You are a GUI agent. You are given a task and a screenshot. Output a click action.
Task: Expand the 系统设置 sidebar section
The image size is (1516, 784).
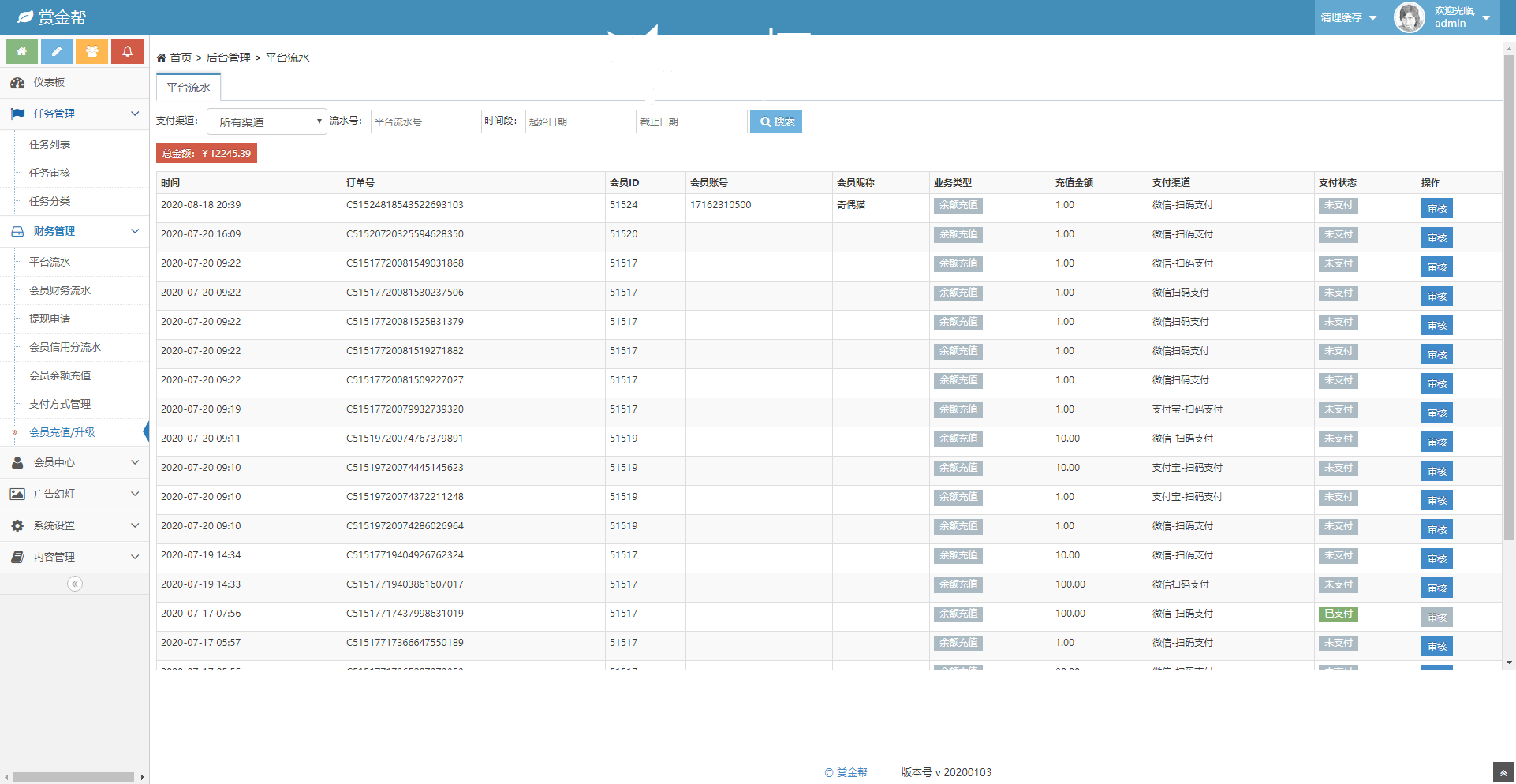pyautogui.click(x=74, y=525)
